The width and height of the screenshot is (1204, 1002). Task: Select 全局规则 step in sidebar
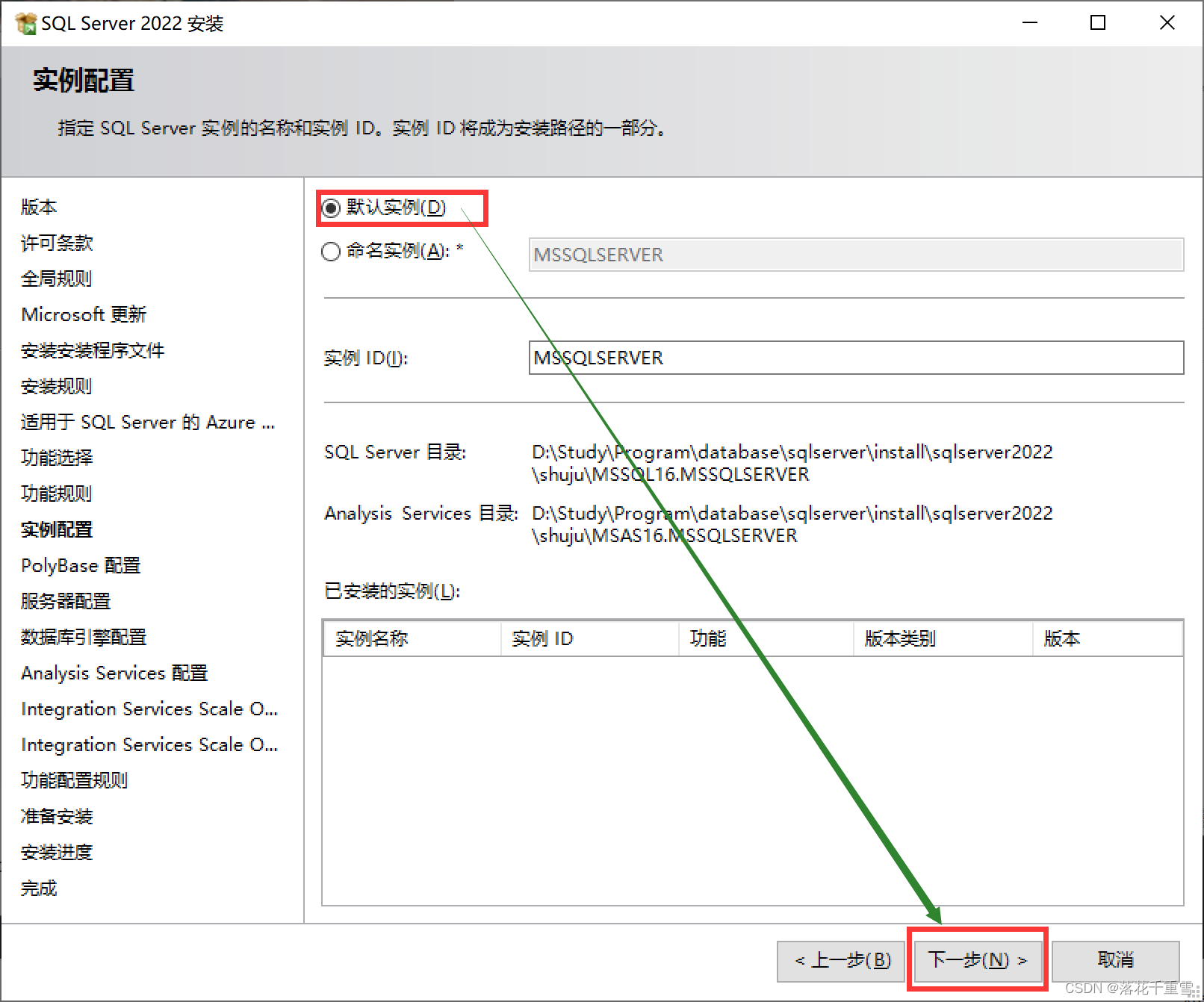pyautogui.click(x=57, y=278)
